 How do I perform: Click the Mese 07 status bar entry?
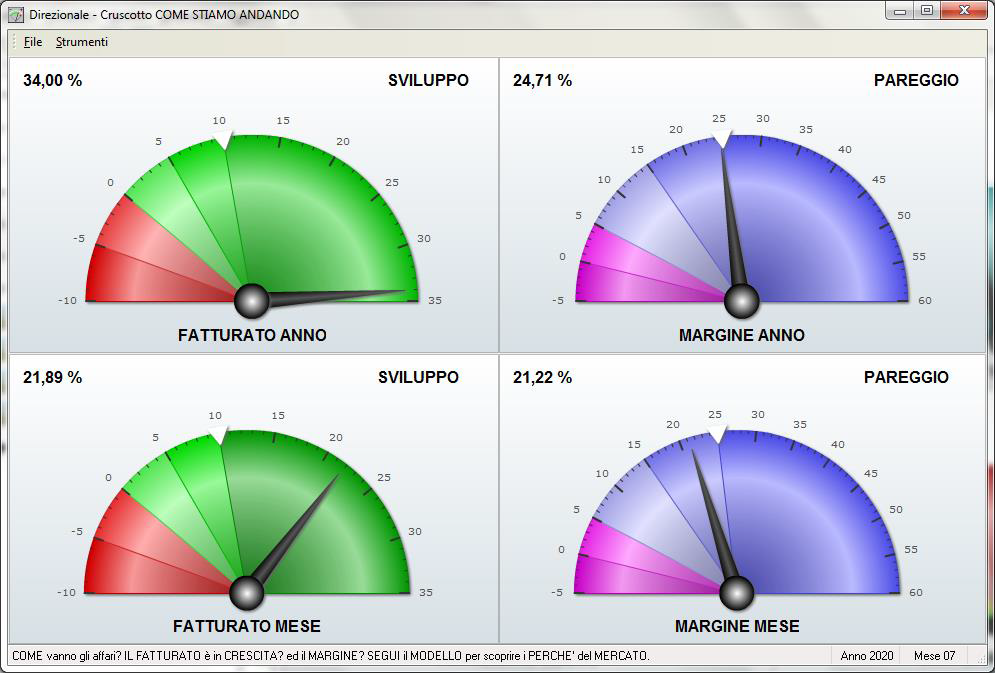pyautogui.click(x=934, y=655)
